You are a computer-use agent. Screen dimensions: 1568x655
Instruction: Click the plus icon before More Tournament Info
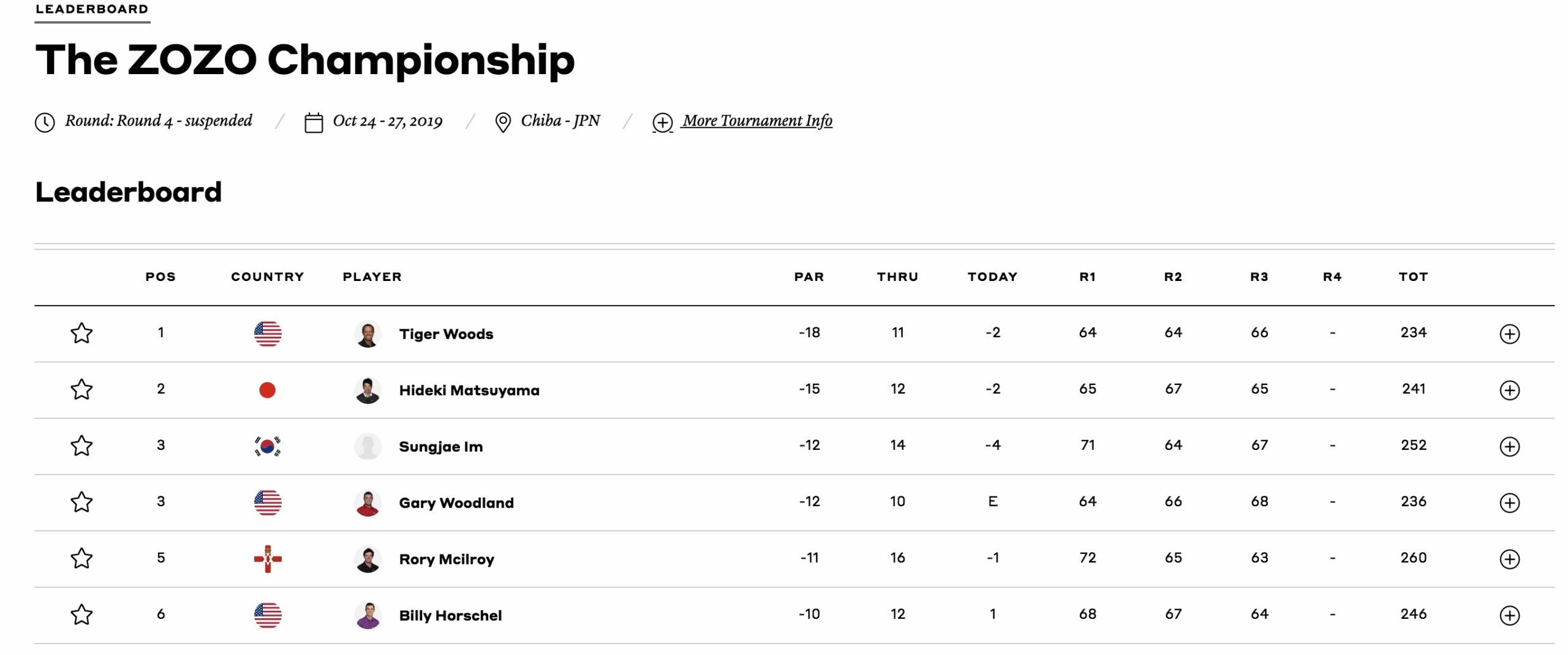click(x=662, y=122)
